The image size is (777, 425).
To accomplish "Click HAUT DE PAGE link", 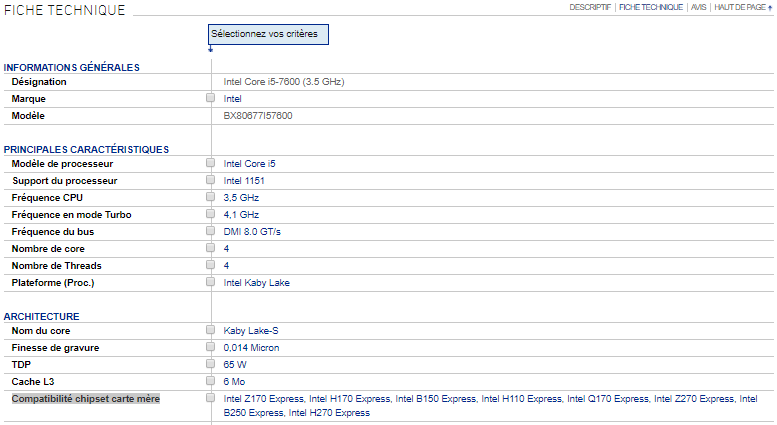I will (743, 7).
